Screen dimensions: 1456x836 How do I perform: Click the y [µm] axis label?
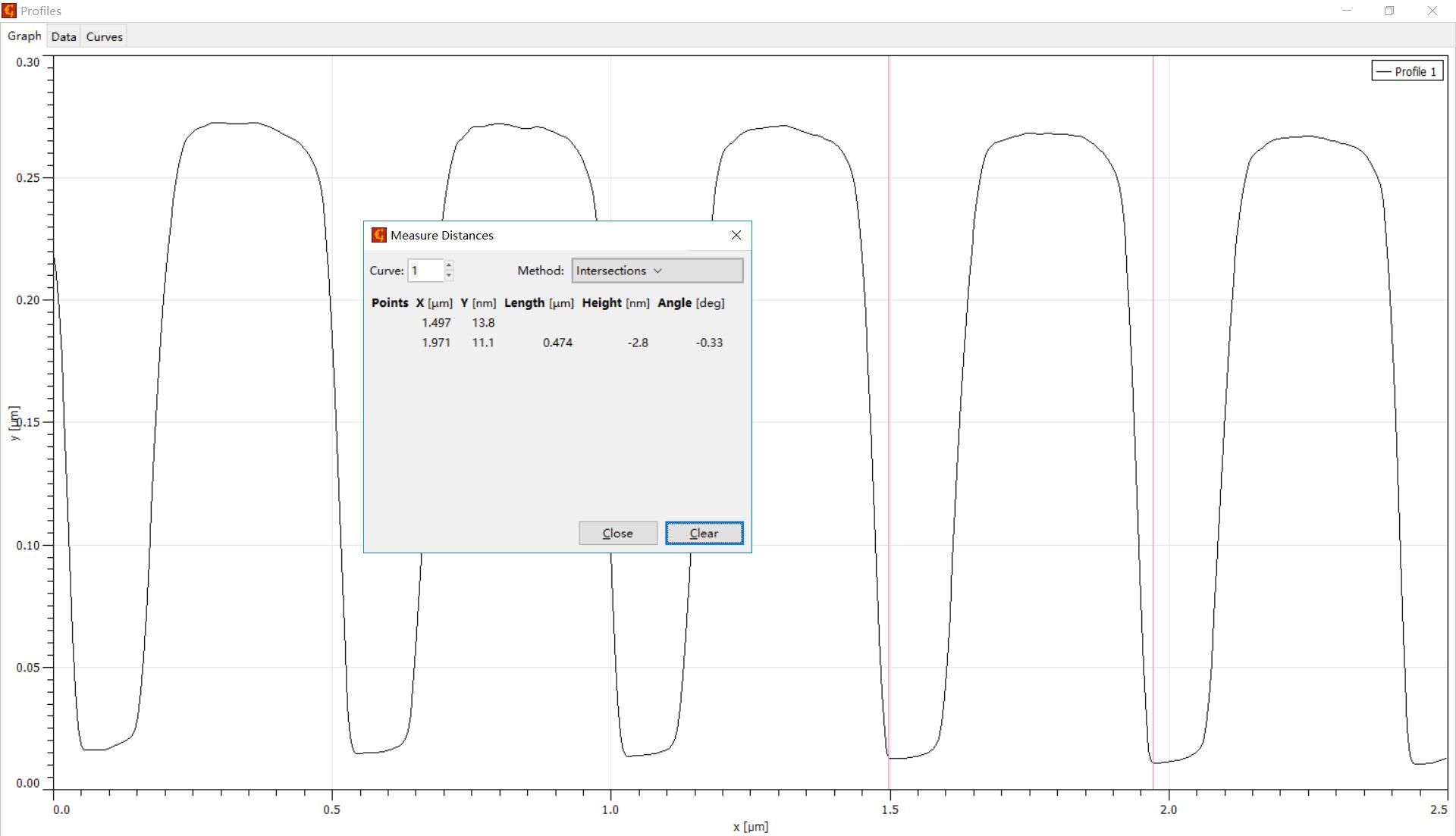click(x=14, y=423)
